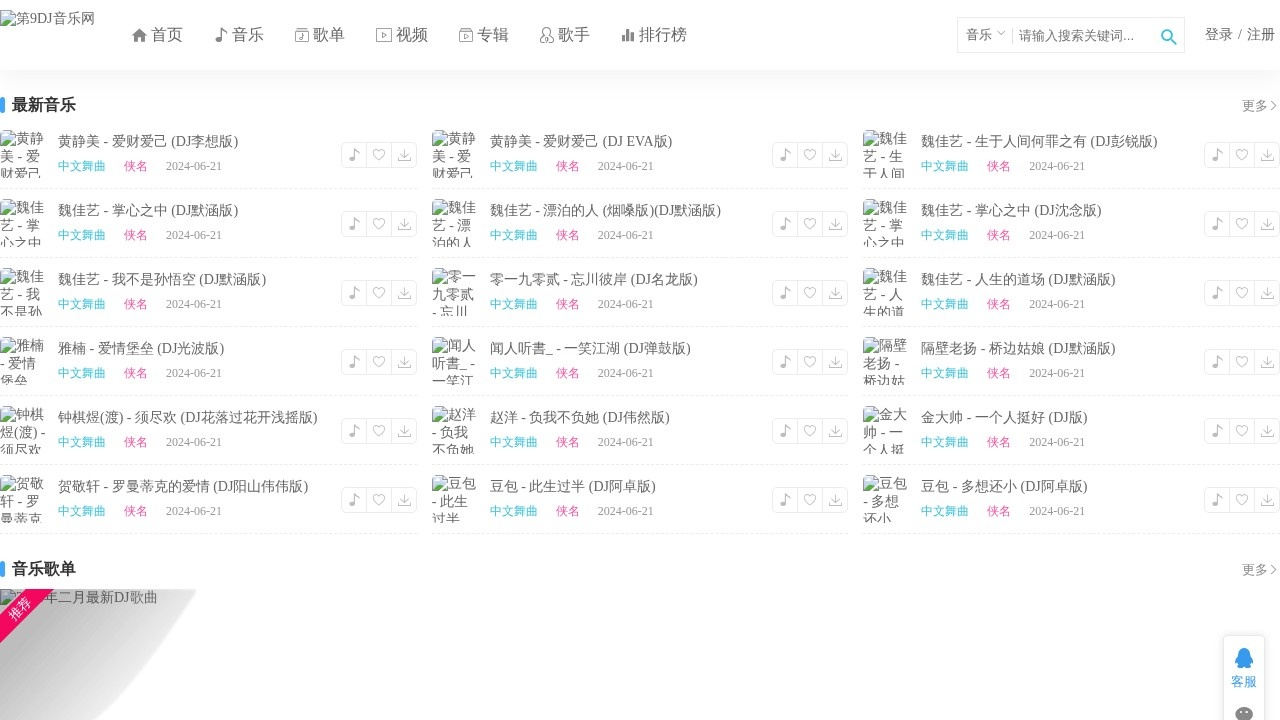Screen dimensions: 1280x720
Task: Like 零一九零贰 - 忘川彼岸 (DJ名龙版) with heart
Action: pos(810,293)
